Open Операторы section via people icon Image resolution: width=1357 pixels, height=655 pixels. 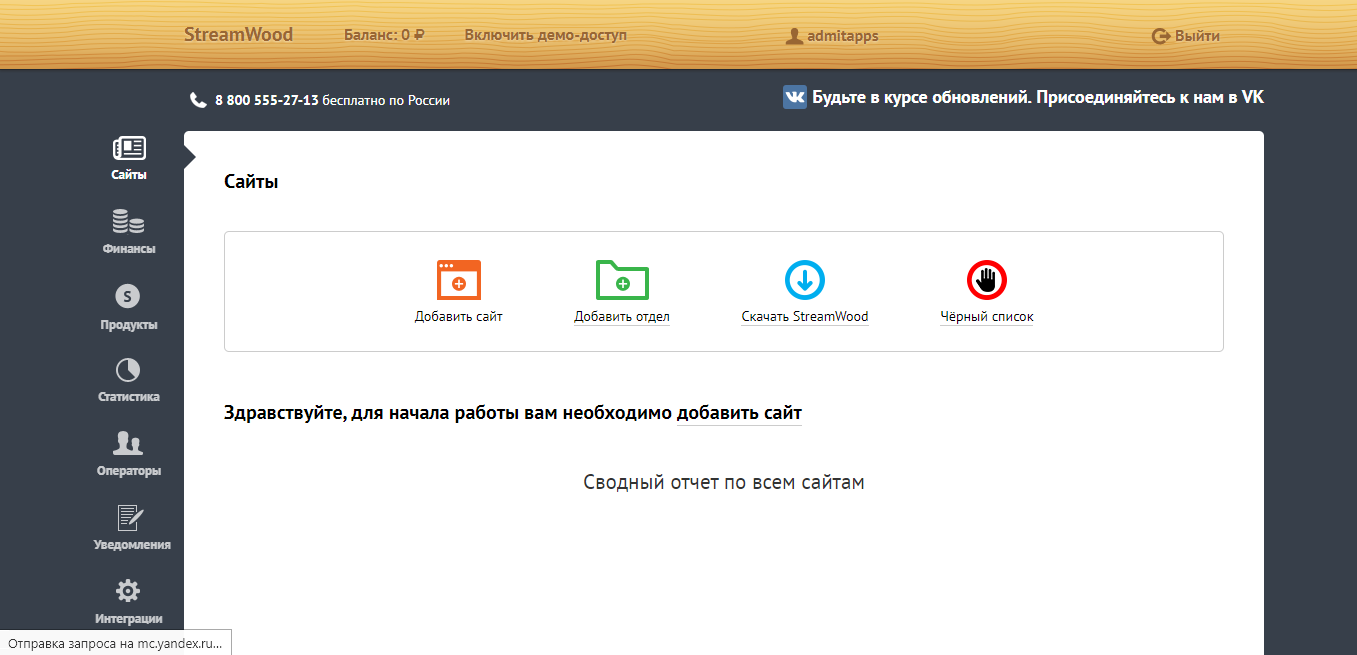[x=128, y=443]
